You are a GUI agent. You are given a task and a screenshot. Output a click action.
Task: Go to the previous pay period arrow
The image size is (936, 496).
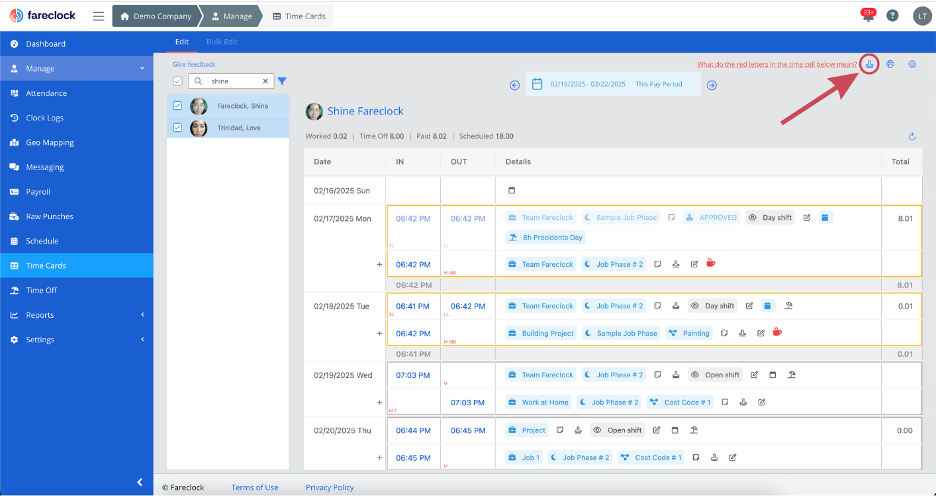(515, 85)
